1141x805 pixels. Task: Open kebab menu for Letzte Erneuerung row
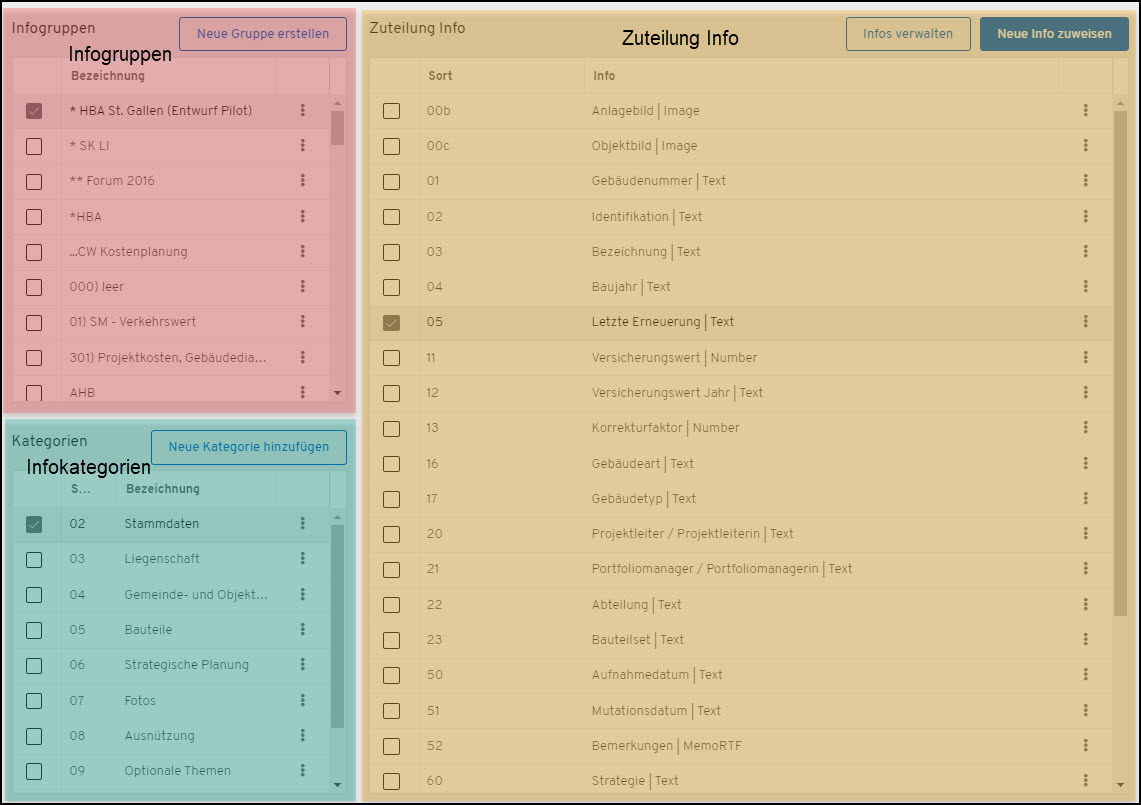tap(1085, 322)
